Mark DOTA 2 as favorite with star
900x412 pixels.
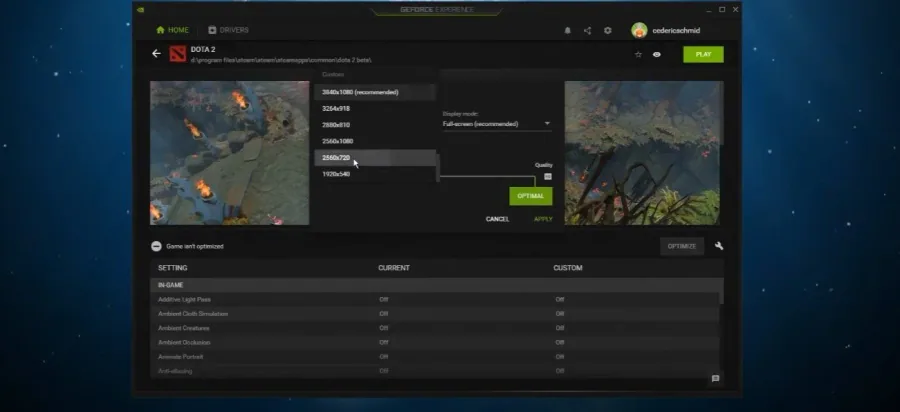point(638,55)
